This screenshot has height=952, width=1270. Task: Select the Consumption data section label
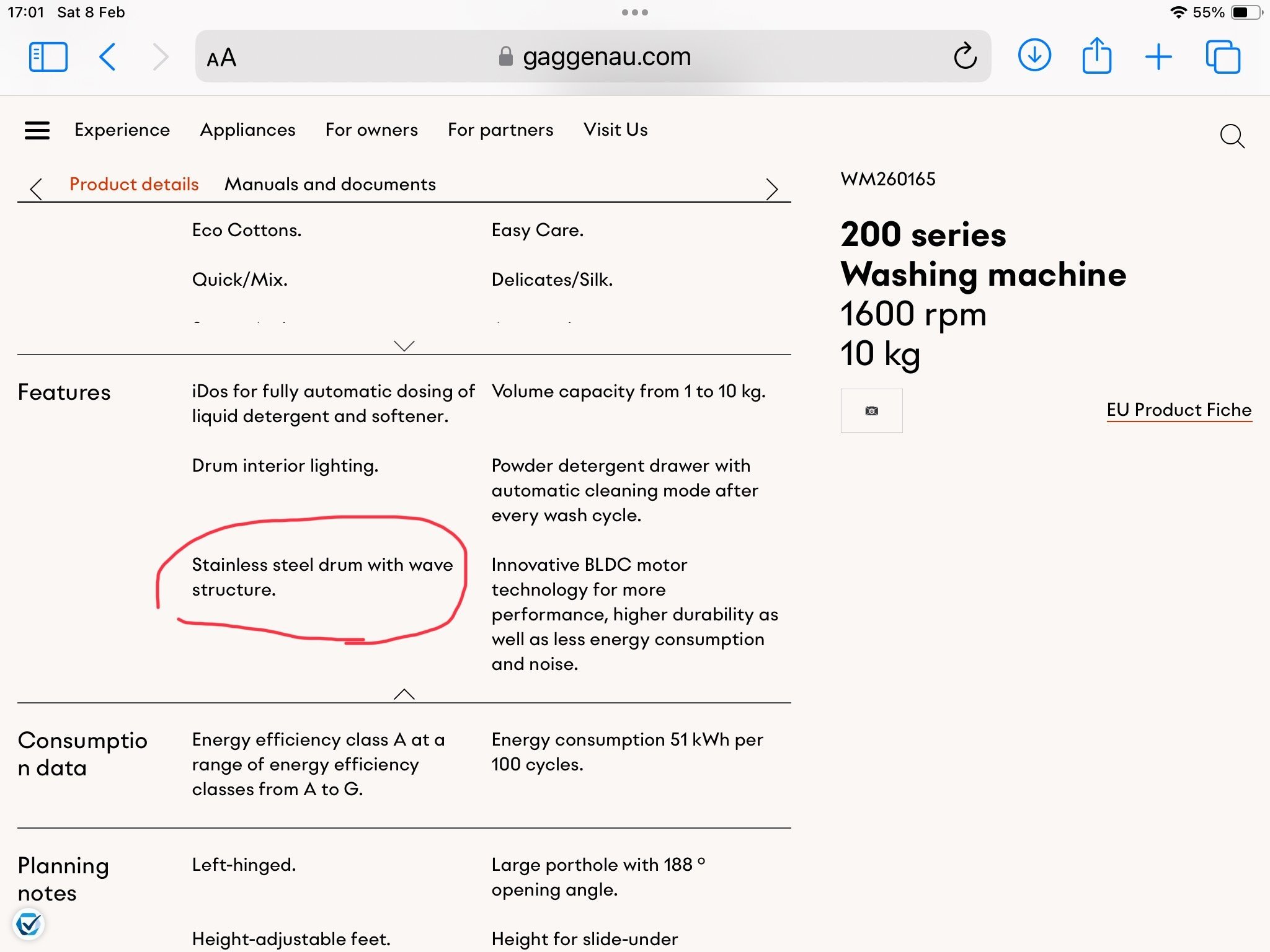[x=82, y=754]
